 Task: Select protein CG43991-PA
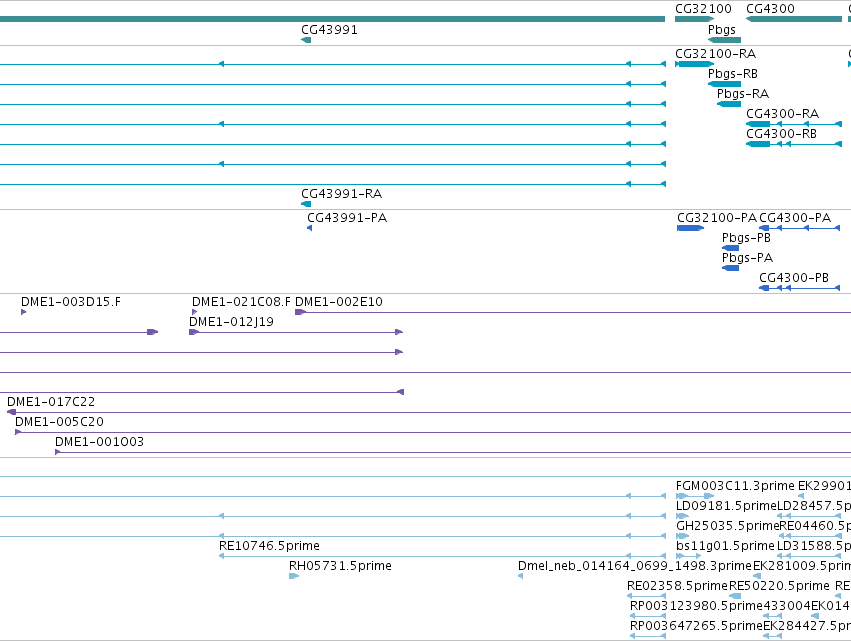(x=309, y=228)
